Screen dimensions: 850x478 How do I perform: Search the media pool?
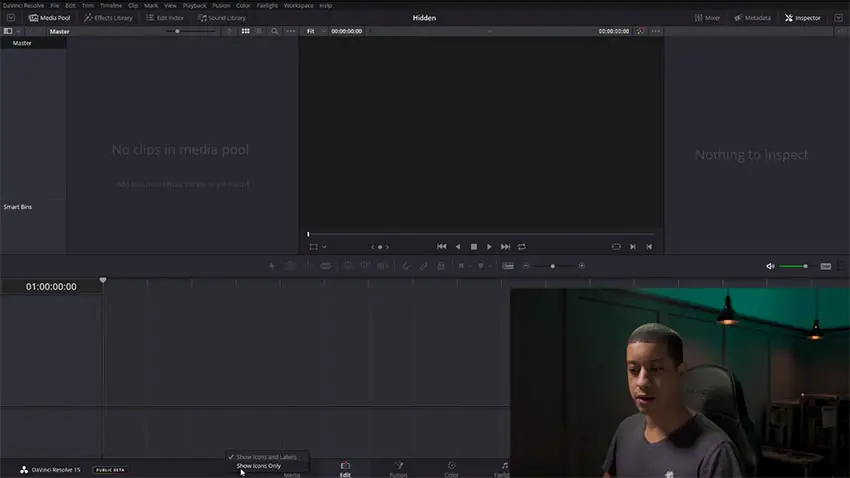tap(275, 31)
